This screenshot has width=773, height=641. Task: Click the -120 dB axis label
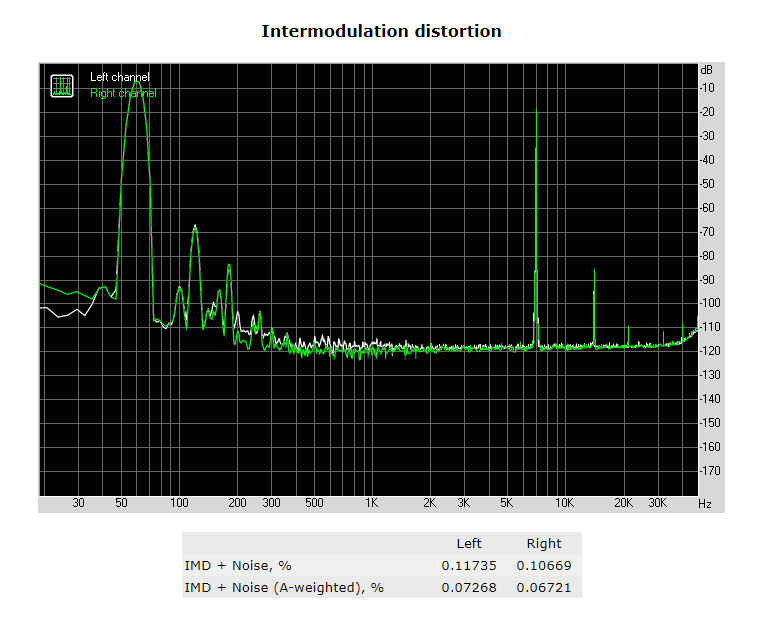[710, 351]
